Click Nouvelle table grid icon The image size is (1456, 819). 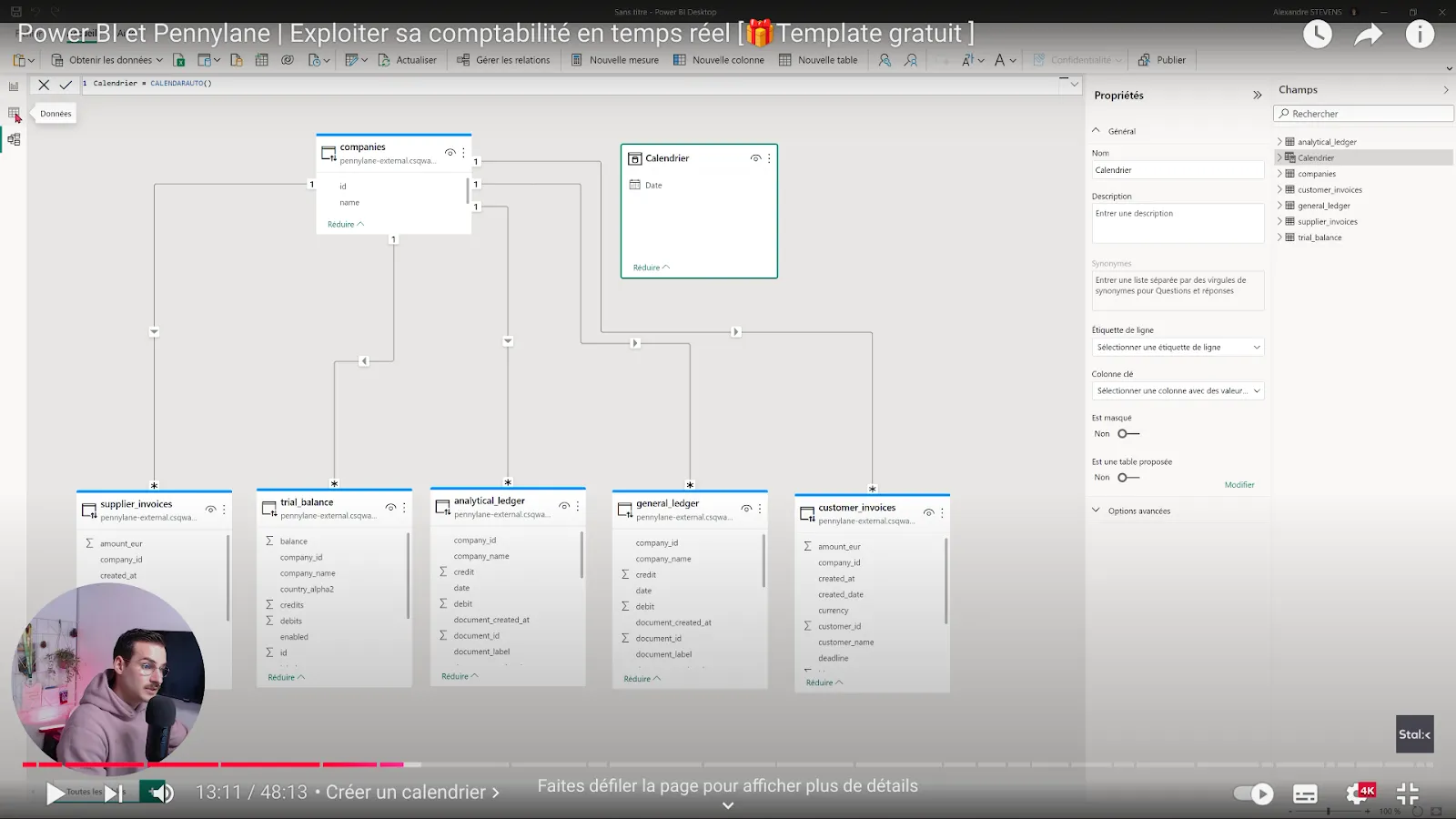pos(785,60)
